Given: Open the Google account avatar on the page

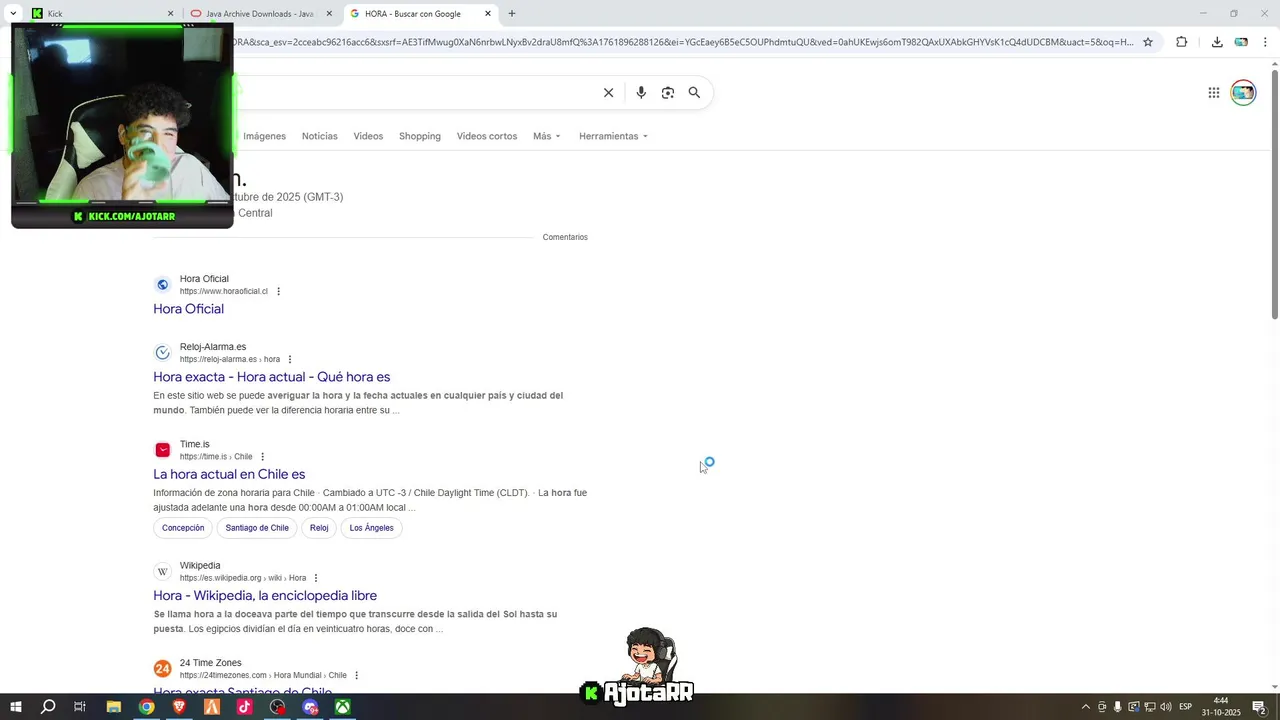Looking at the screenshot, I should [x=1243, y=93].
